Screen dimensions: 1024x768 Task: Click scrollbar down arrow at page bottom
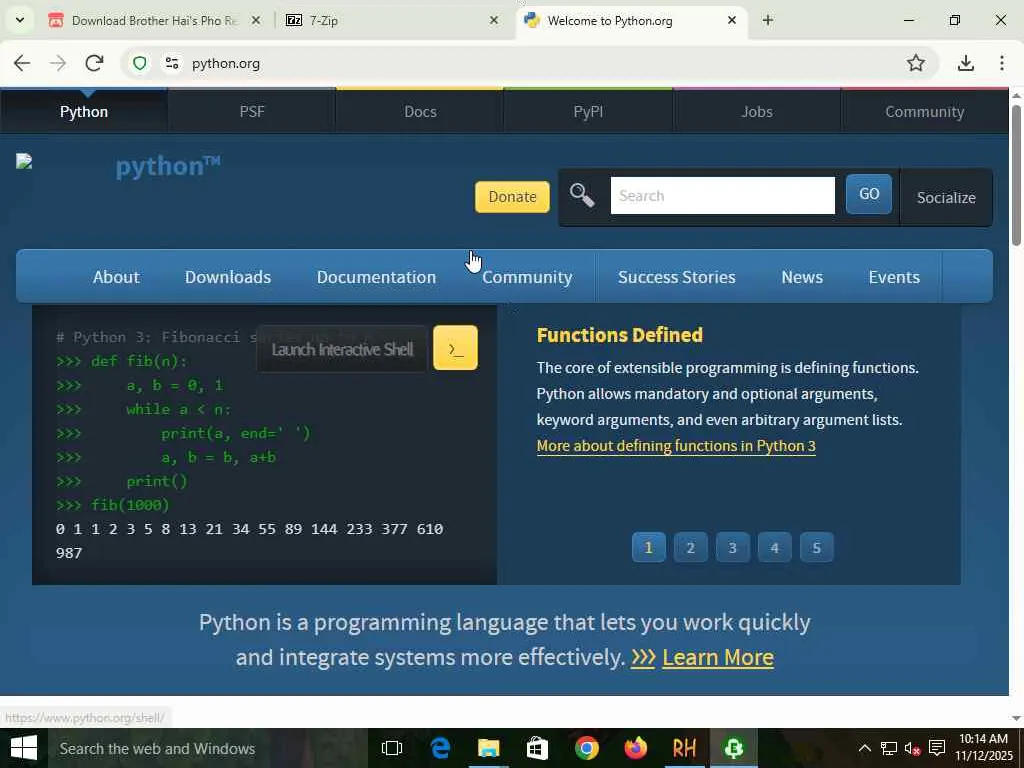tap(1016, 718)
